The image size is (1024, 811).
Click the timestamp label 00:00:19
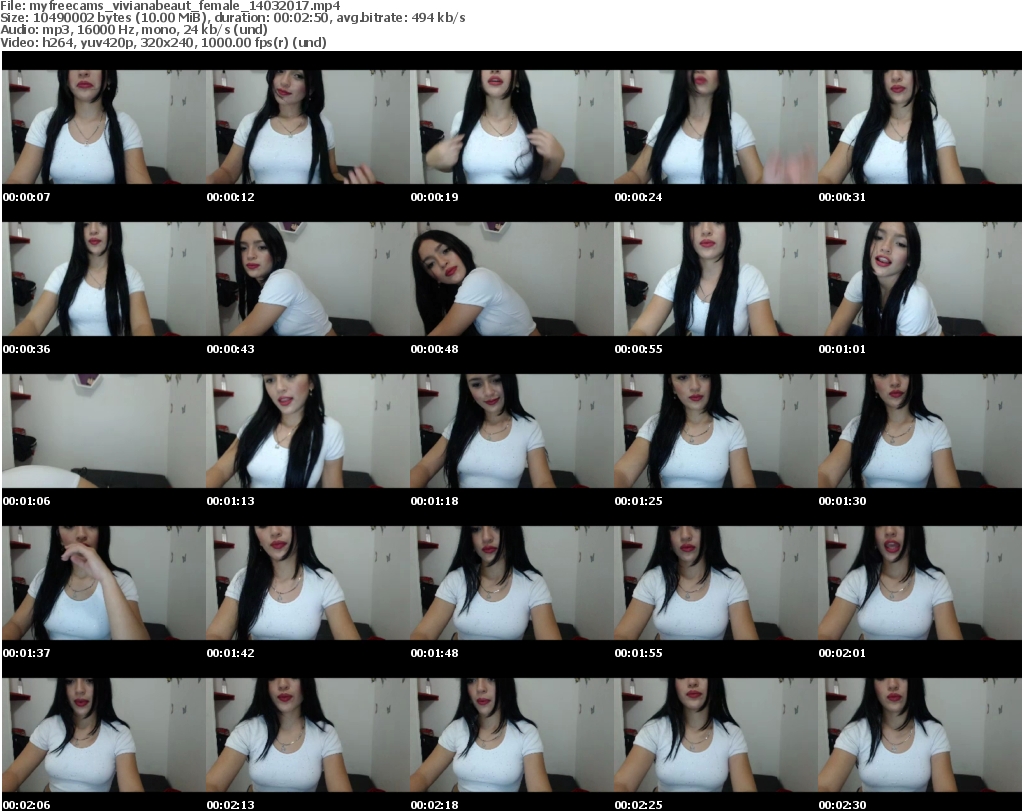434,197
